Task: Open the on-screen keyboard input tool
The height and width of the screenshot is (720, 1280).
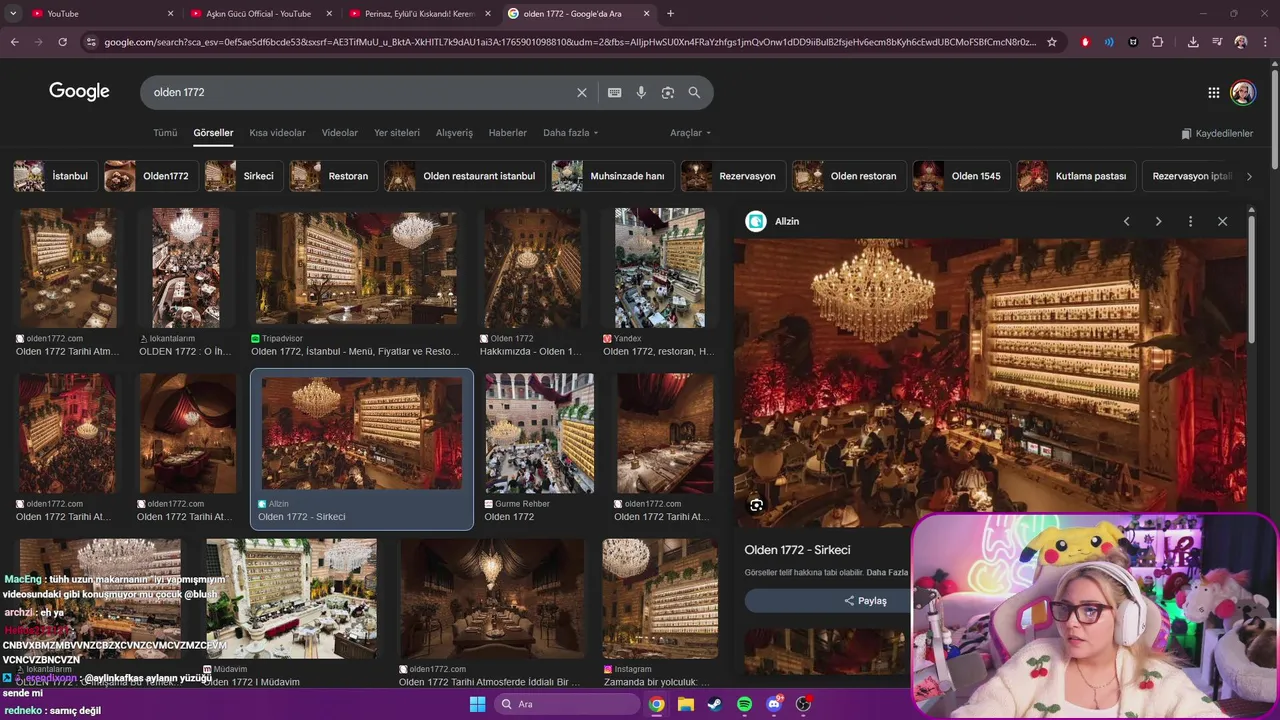Action: click(x=614, y=92)
